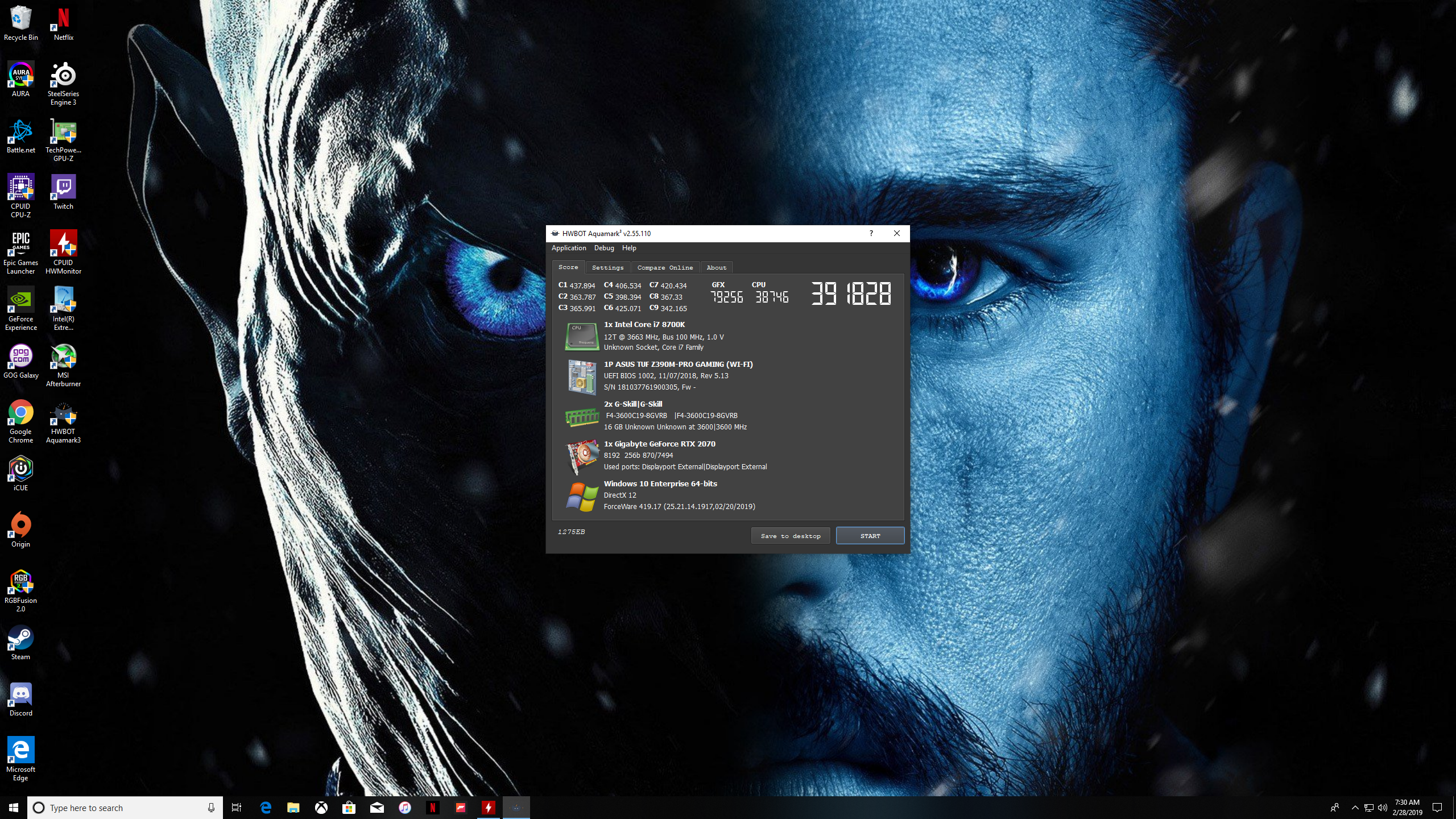Switch to the Score tab
The height and width of the screenshot is (819, 1456).
[x=568, y=267]
